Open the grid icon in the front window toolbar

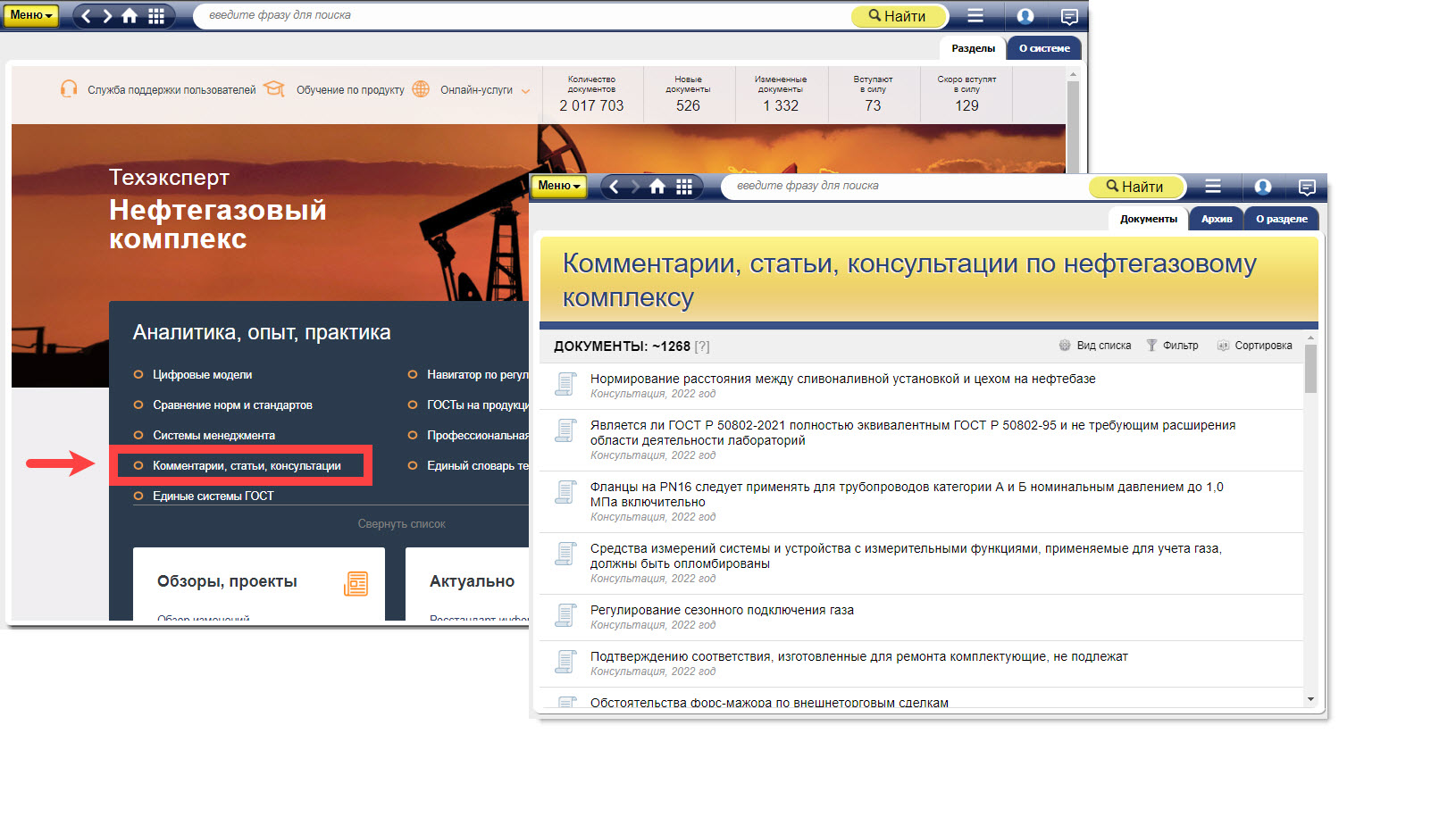[x=684, y=187]
